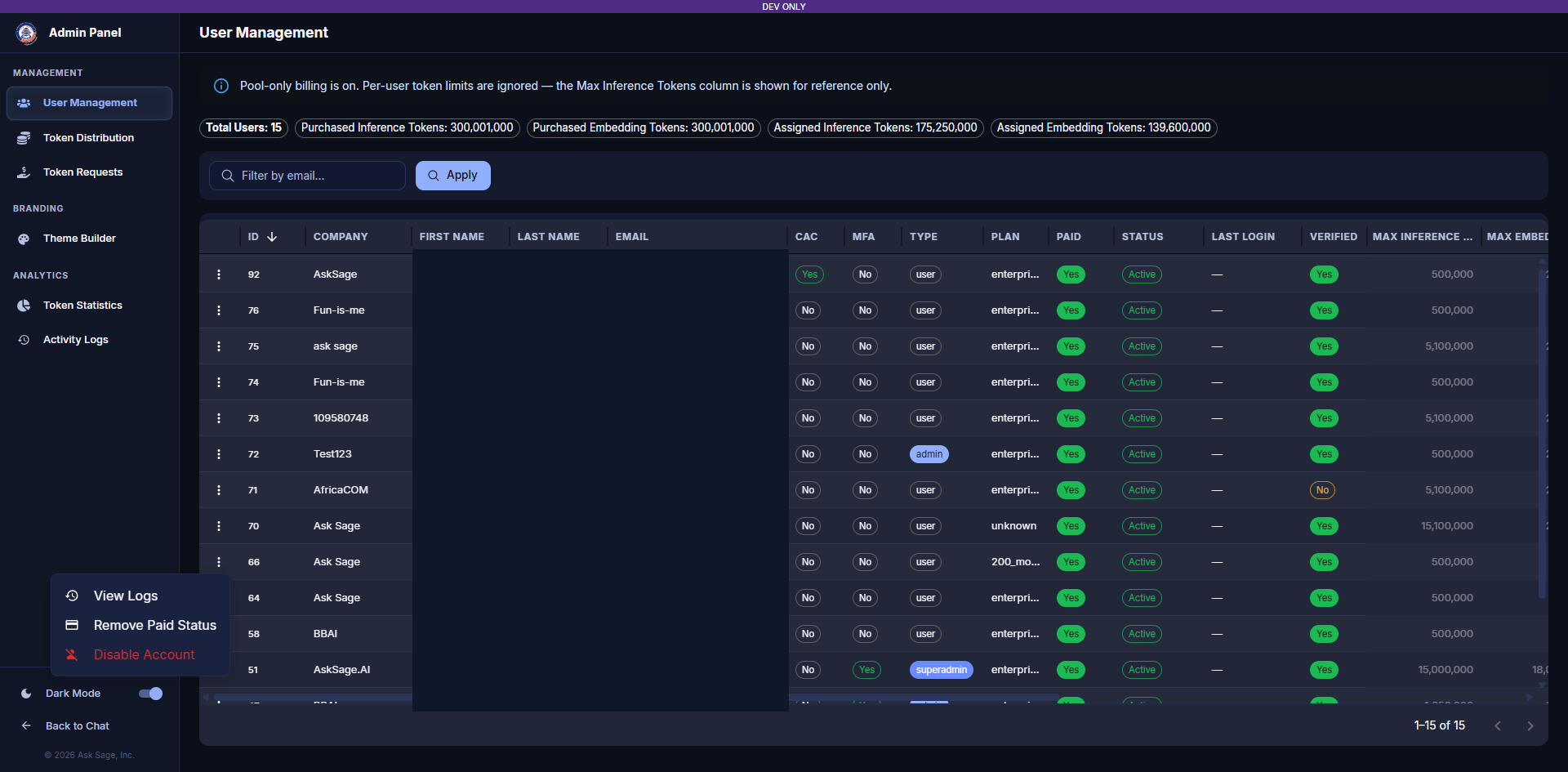Screen dimensions: 1568x772
Task: Click the Remove Paid Status card icon
Action: pos(72,626)
